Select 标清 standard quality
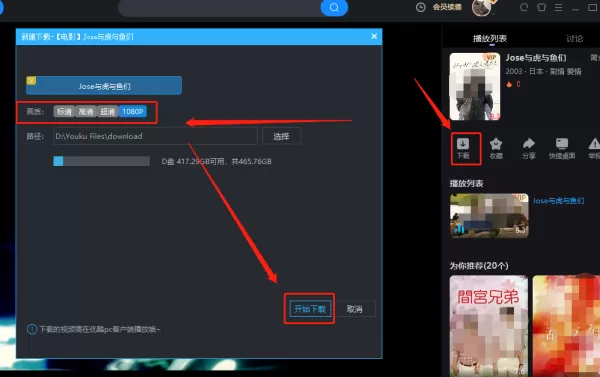600x377 pixels. (64, 111)
